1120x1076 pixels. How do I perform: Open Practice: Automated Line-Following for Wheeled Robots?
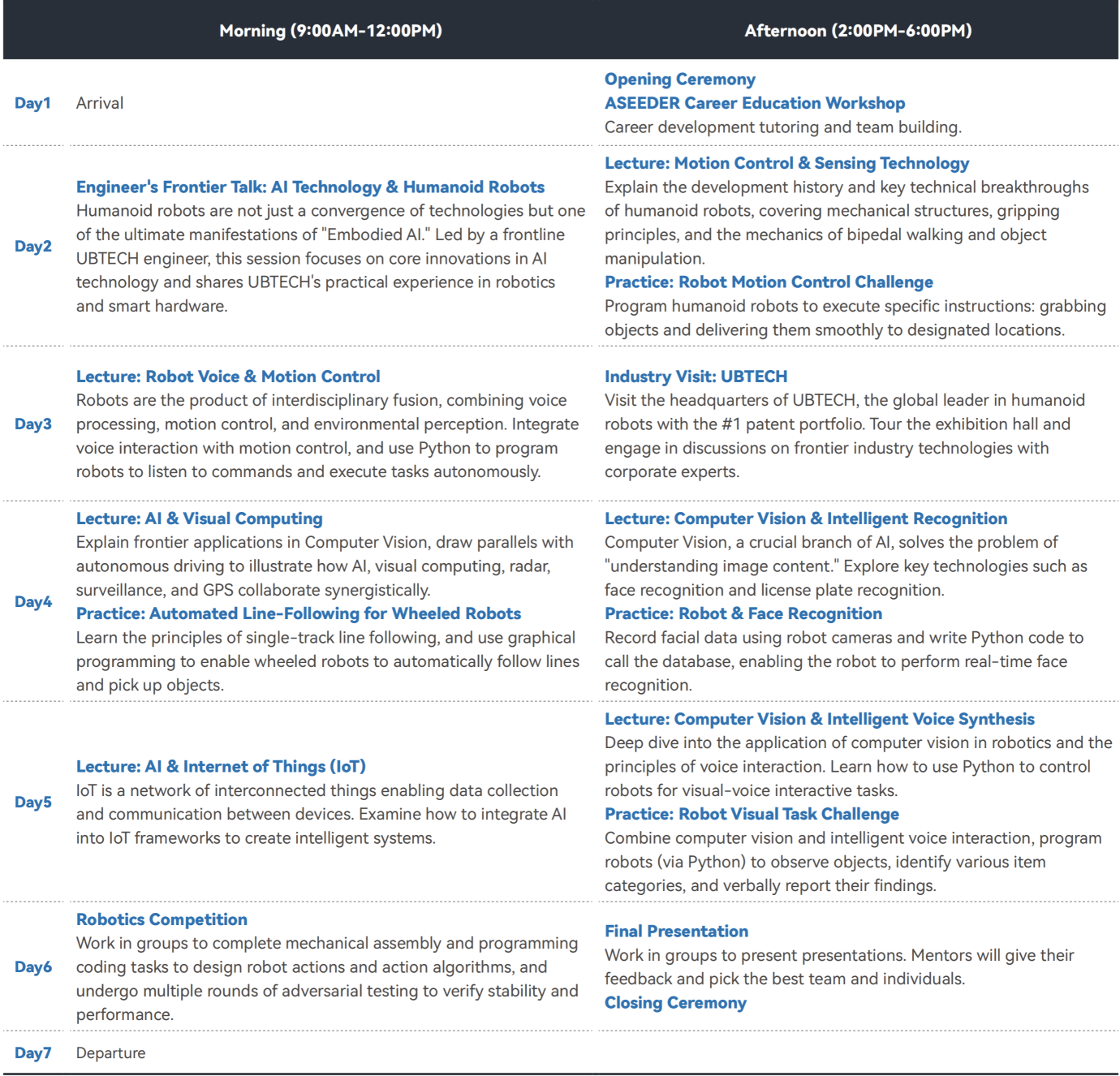coord(298,613)
